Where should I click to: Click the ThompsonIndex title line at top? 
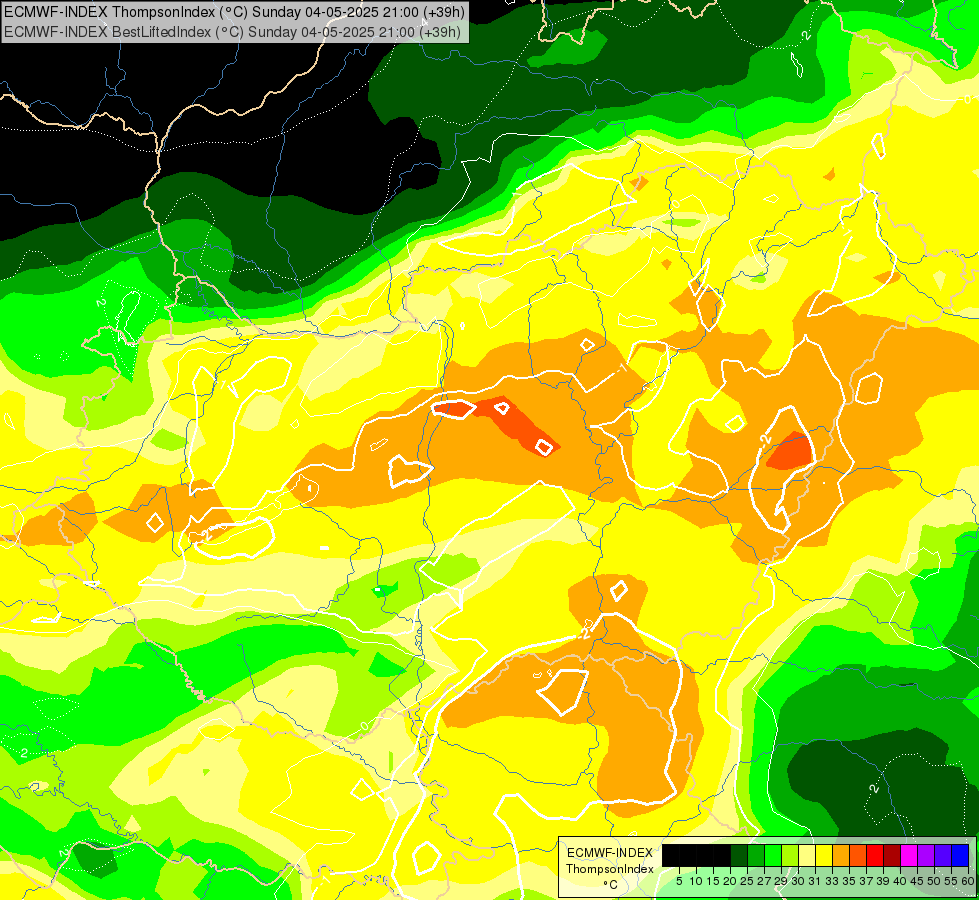pyautogui.click(x=234, y=12)
